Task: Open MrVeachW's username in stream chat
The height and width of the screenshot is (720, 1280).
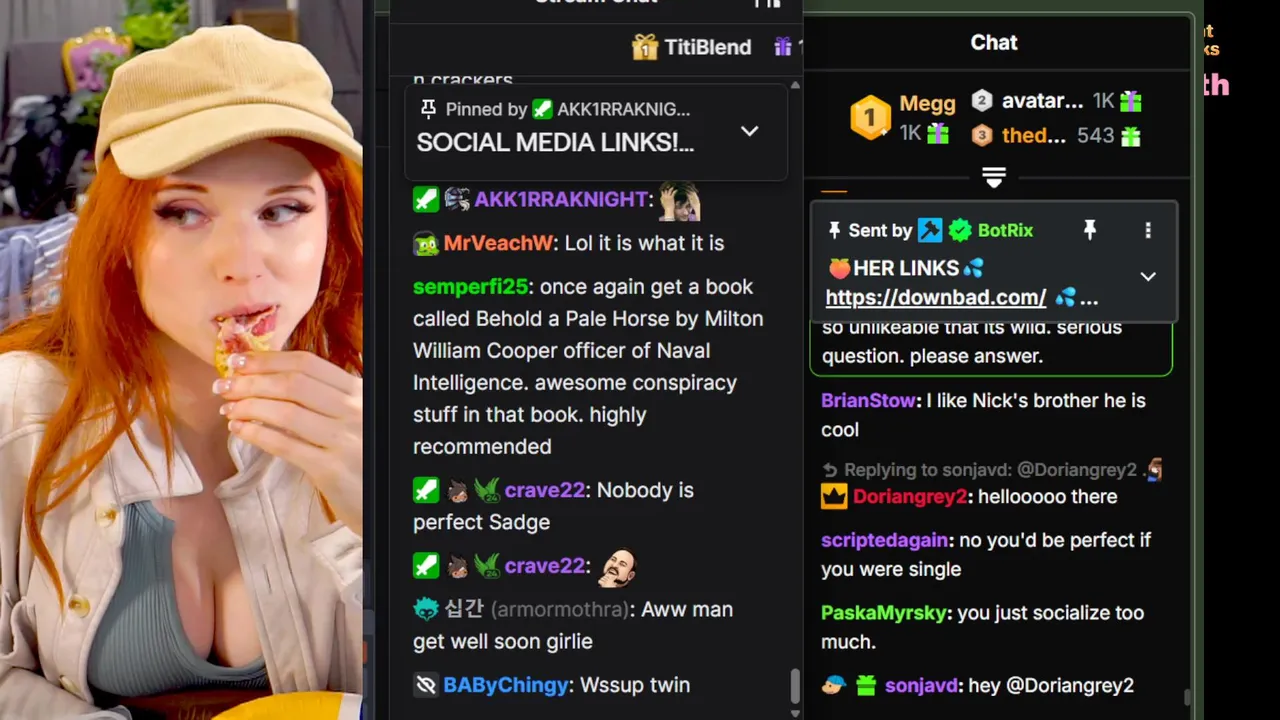Action: 498,243
